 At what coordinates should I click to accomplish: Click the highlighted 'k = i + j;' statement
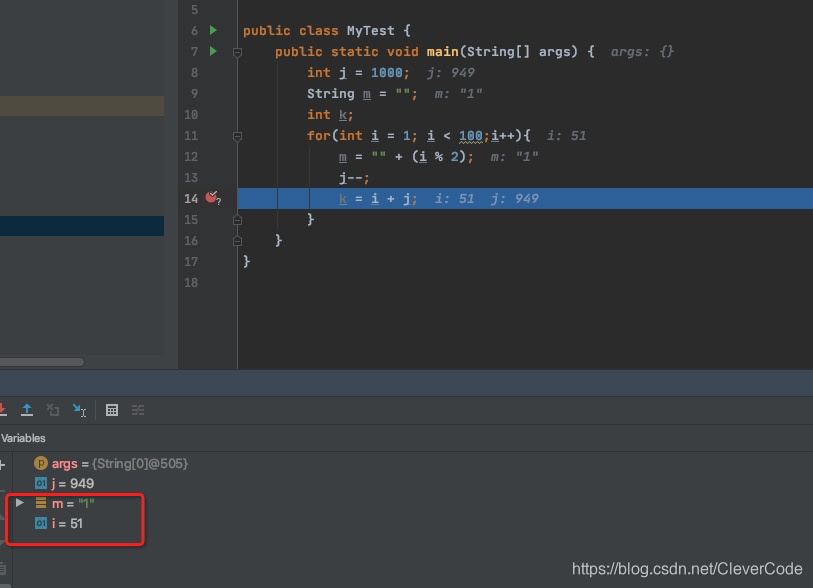pyautogui.click(x=378, y=199)
